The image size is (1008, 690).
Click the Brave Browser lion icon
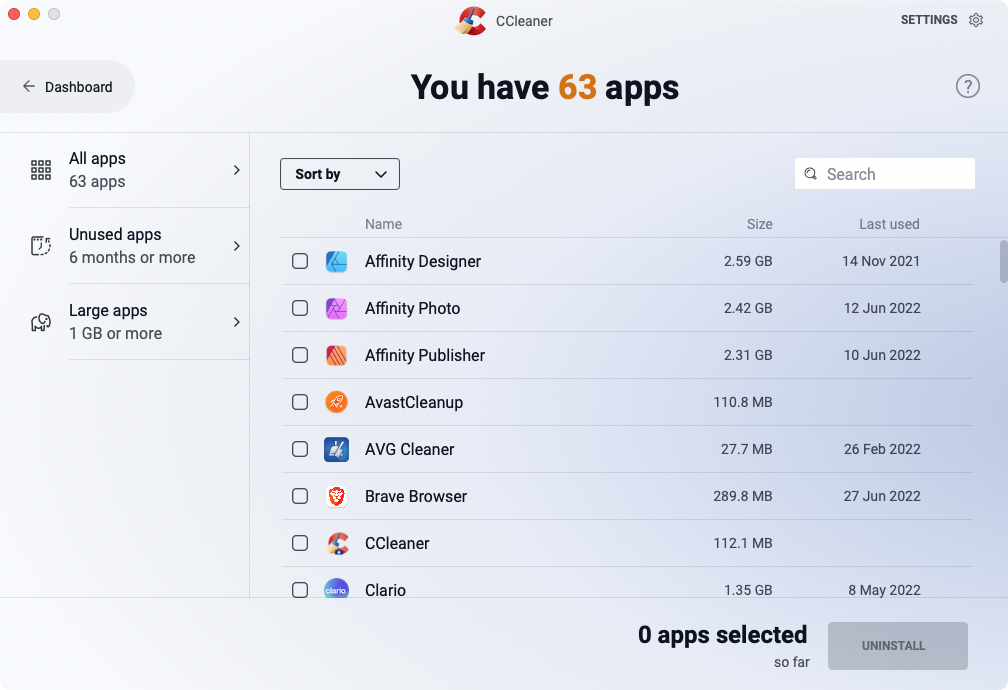(336, 496)
